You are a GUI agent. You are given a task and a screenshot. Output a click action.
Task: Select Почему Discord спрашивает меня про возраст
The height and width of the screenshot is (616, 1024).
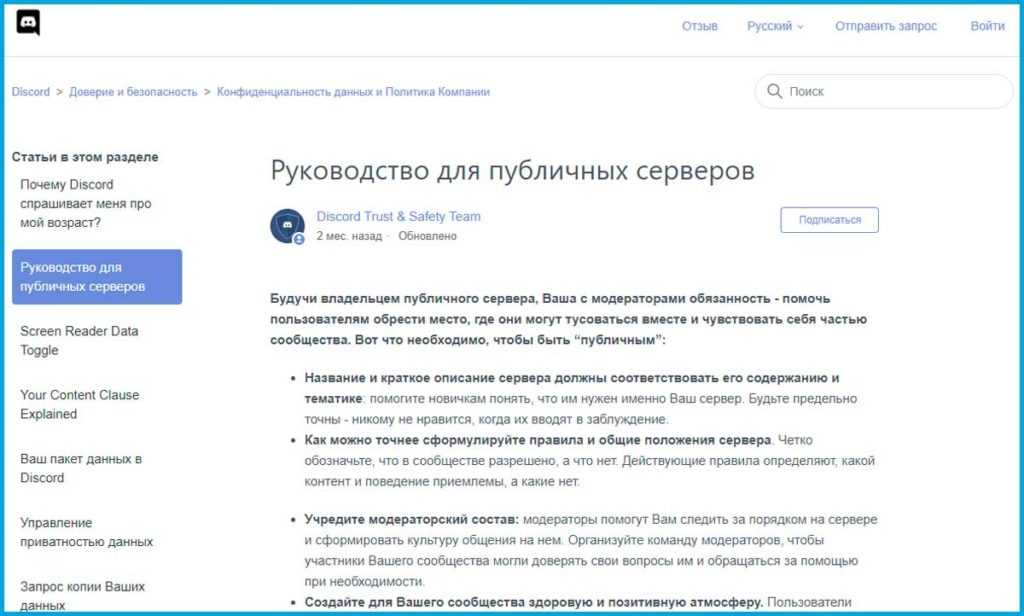point(86,203)
